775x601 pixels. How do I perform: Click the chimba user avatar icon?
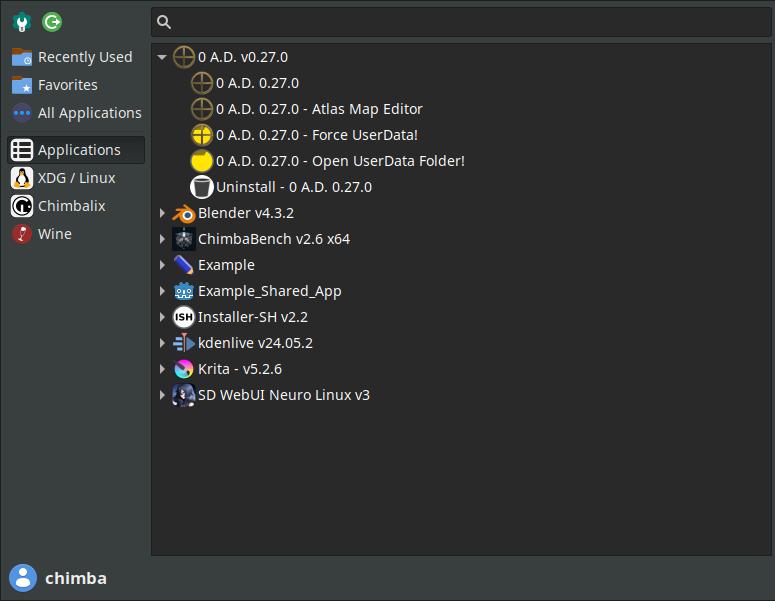pyautogui.click(x=22, y=577)
